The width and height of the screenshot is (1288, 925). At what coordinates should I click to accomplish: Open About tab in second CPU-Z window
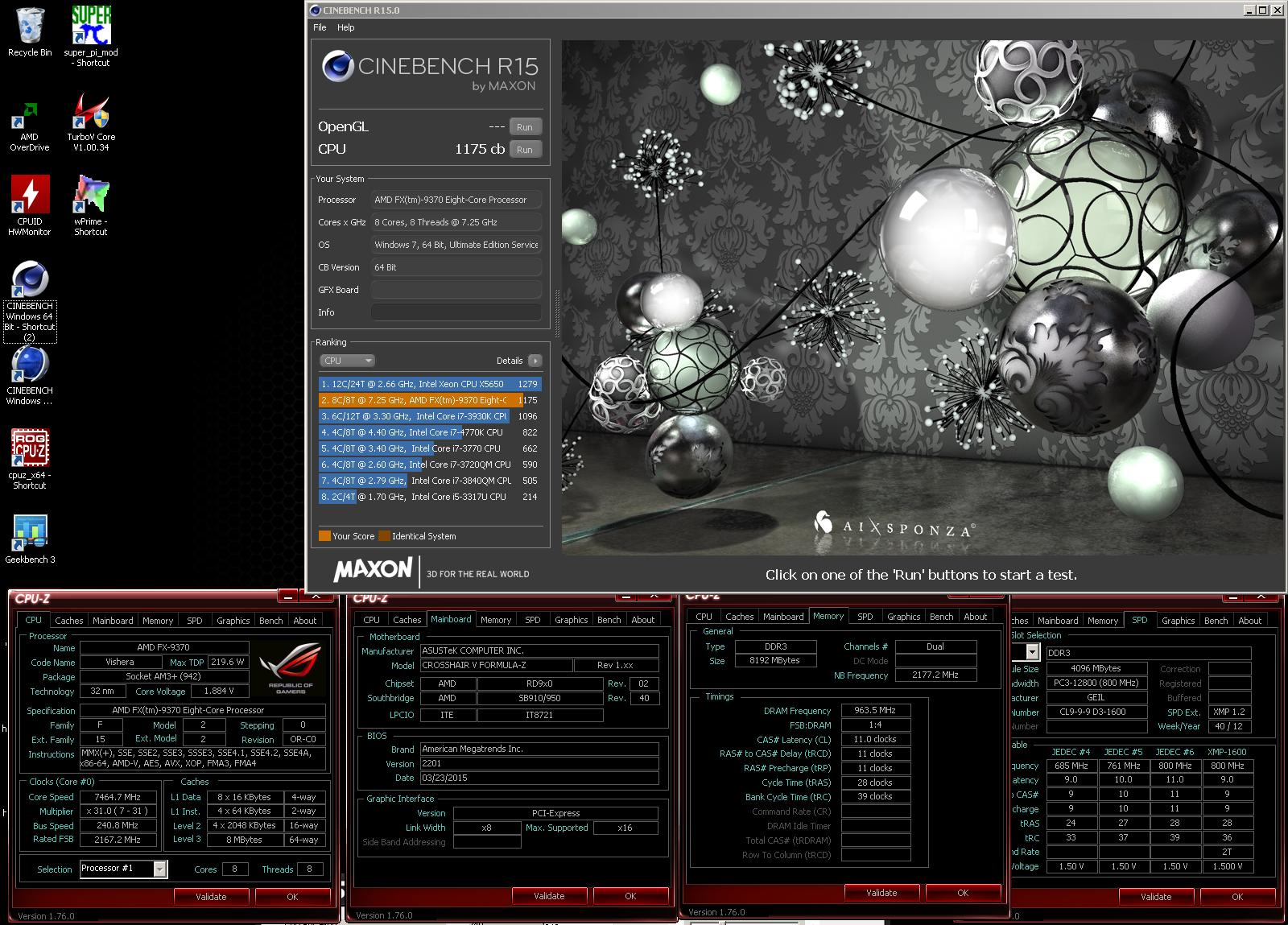point(642,620)
